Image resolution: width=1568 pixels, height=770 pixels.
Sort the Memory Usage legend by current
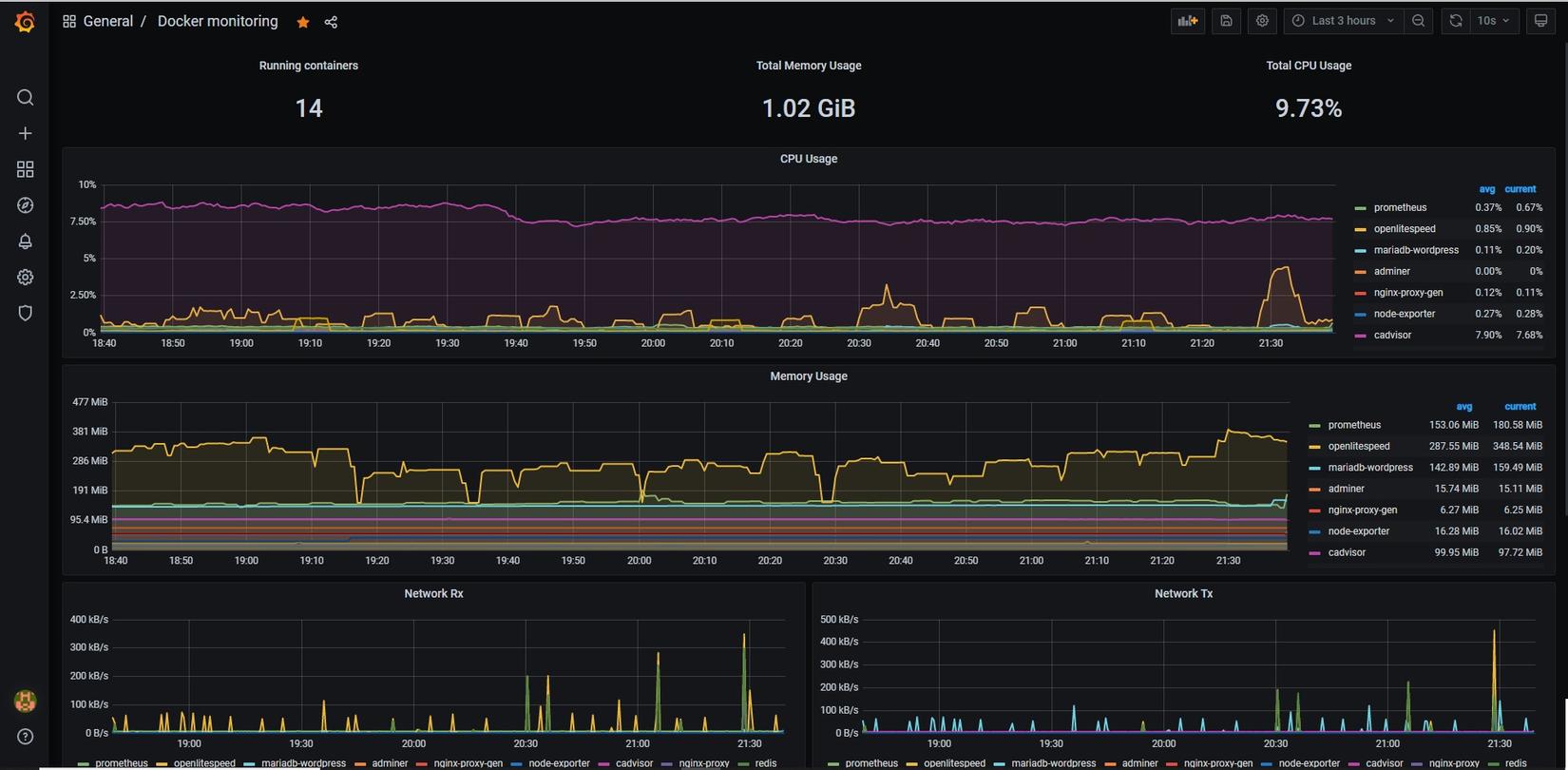click(x=1520, y=407)
